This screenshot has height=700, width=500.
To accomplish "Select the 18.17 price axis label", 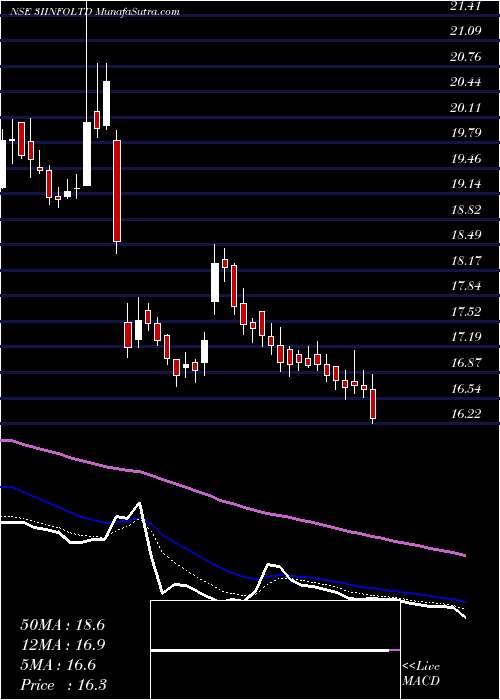I will 468,260.
